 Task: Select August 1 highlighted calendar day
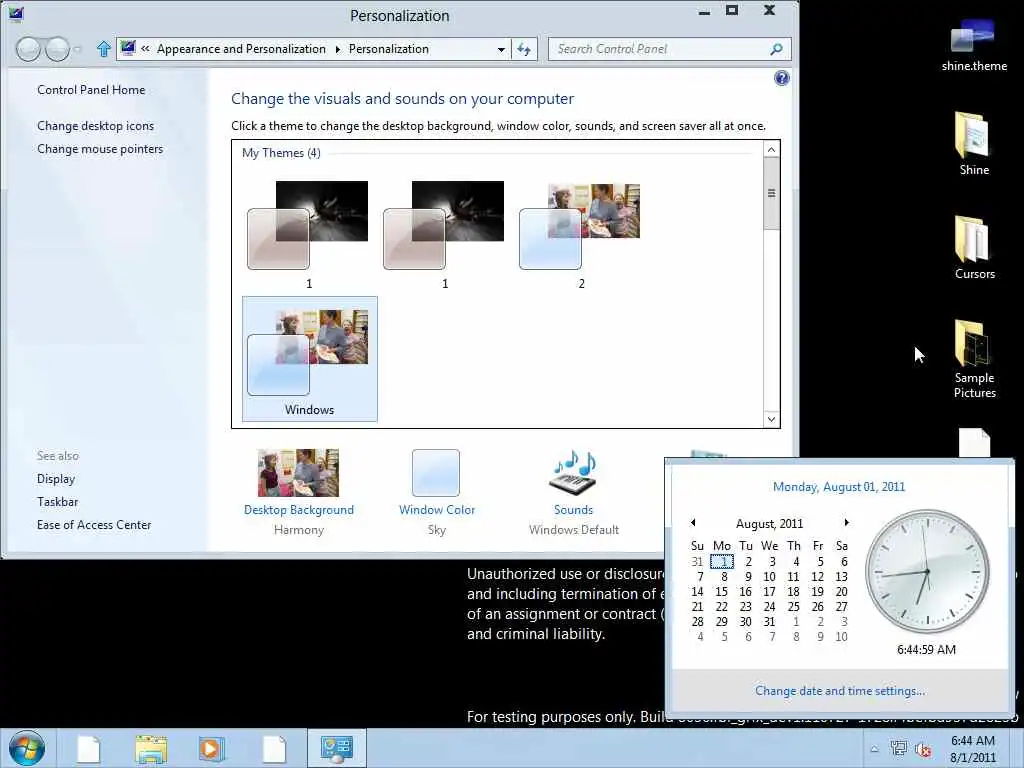[722, 562]
